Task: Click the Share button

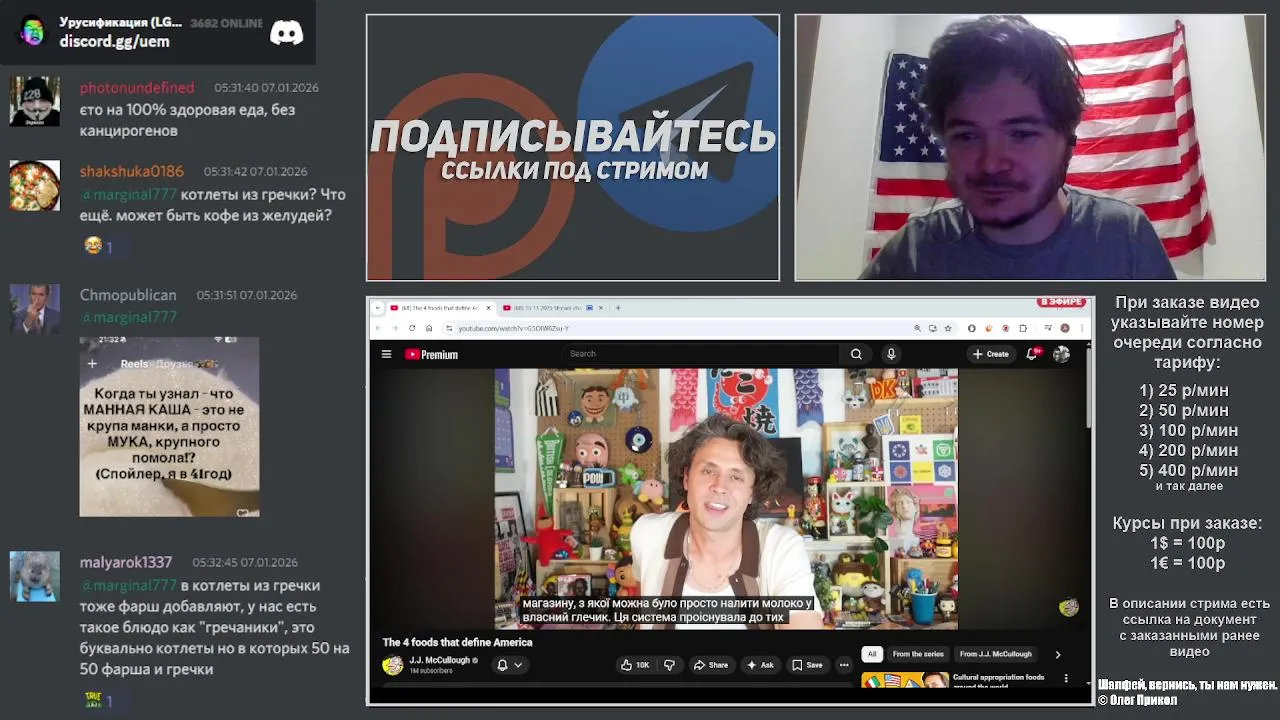Action: 711,665
